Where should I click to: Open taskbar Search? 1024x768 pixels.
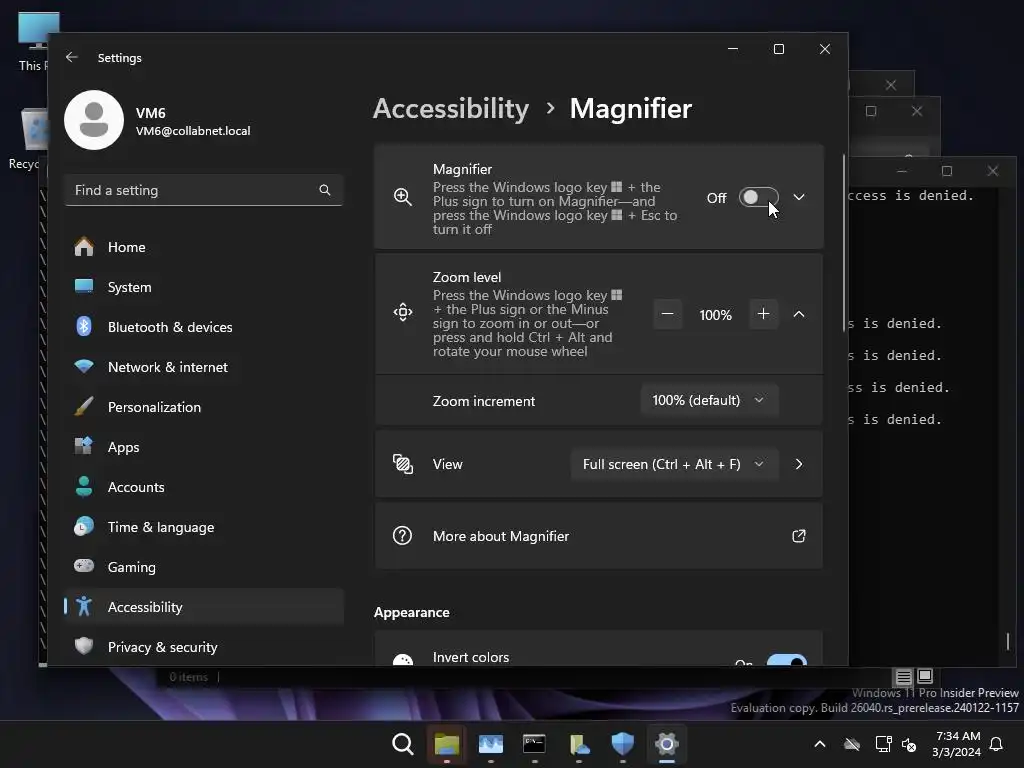tap(403, 744)
